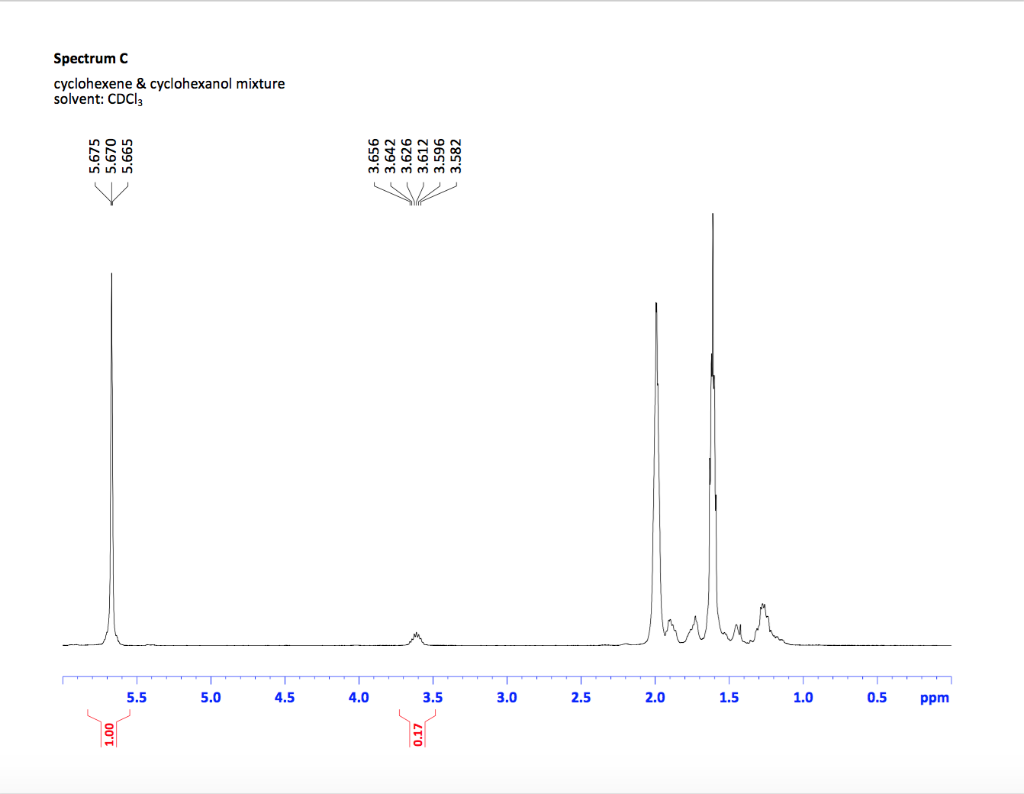The width and height of the screenshot is (1024, 794).
Task: Expand the bracket above the 5.6 peaks
Action: tap(111, 190)
